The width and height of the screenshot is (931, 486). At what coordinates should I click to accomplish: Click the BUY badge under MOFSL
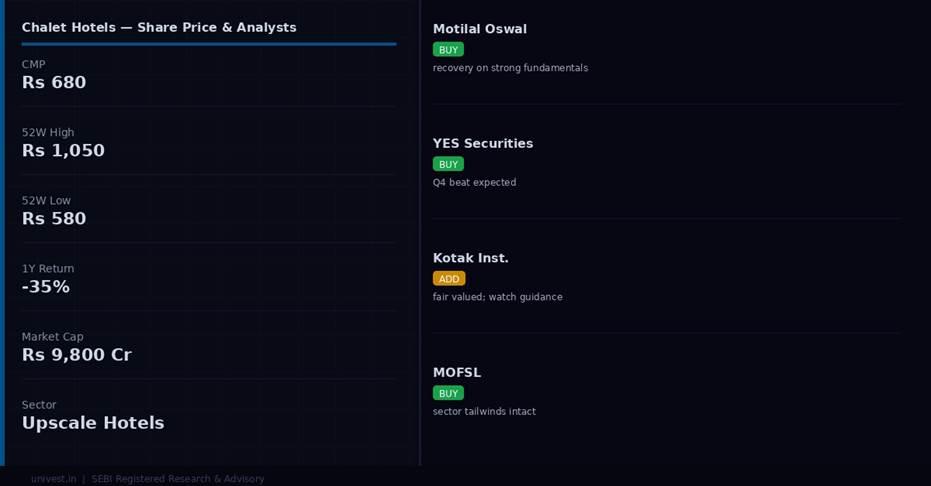[x=448, y=393]
